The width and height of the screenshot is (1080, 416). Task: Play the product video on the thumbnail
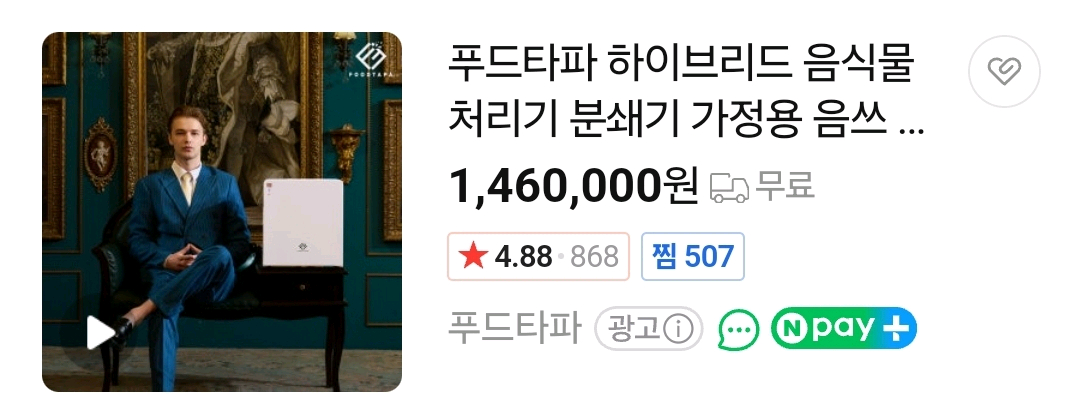100,333
